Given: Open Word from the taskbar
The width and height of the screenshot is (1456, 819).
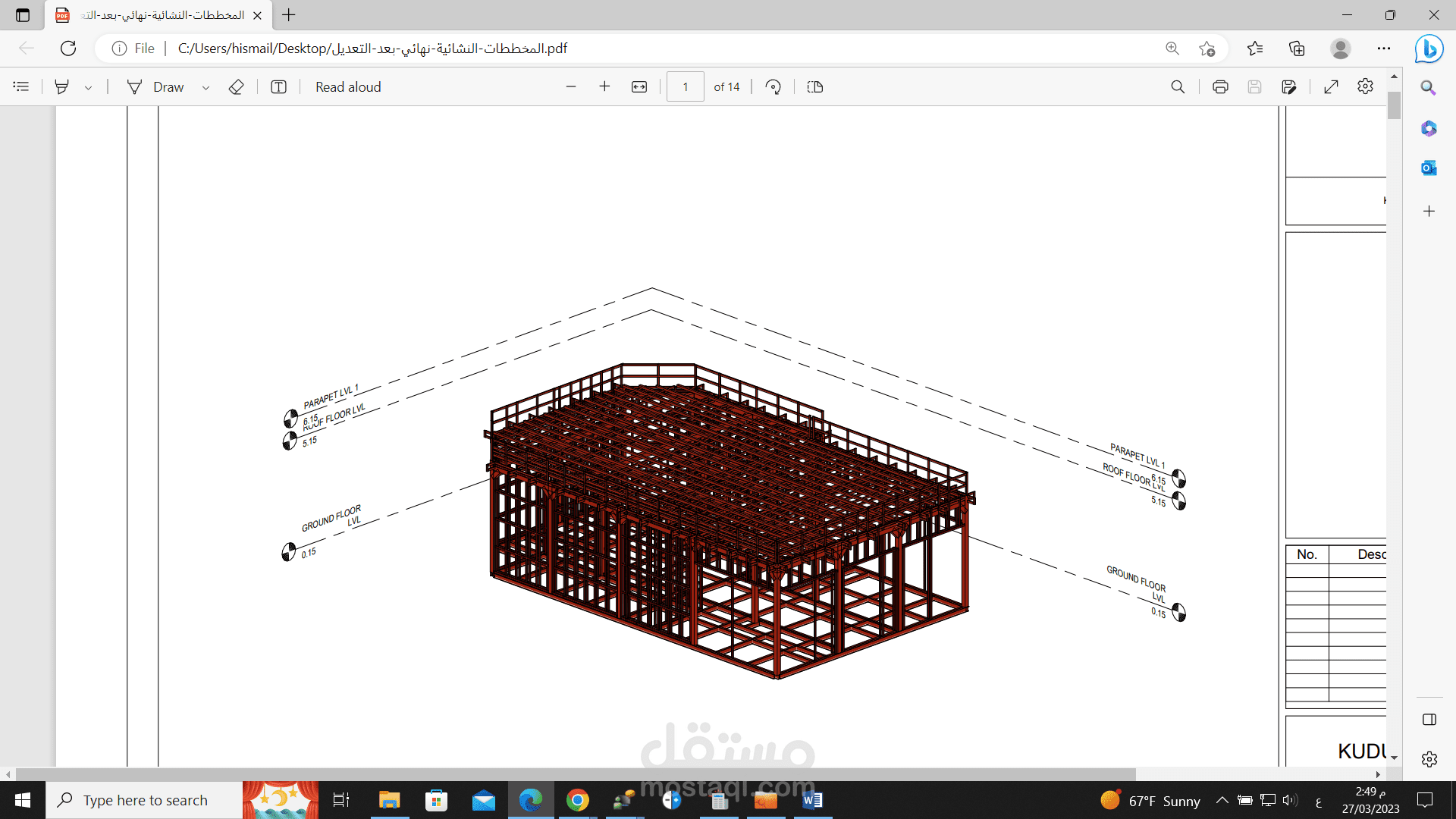Looking at the screenshot, I should pyautogui.click(x=812, y=800).
